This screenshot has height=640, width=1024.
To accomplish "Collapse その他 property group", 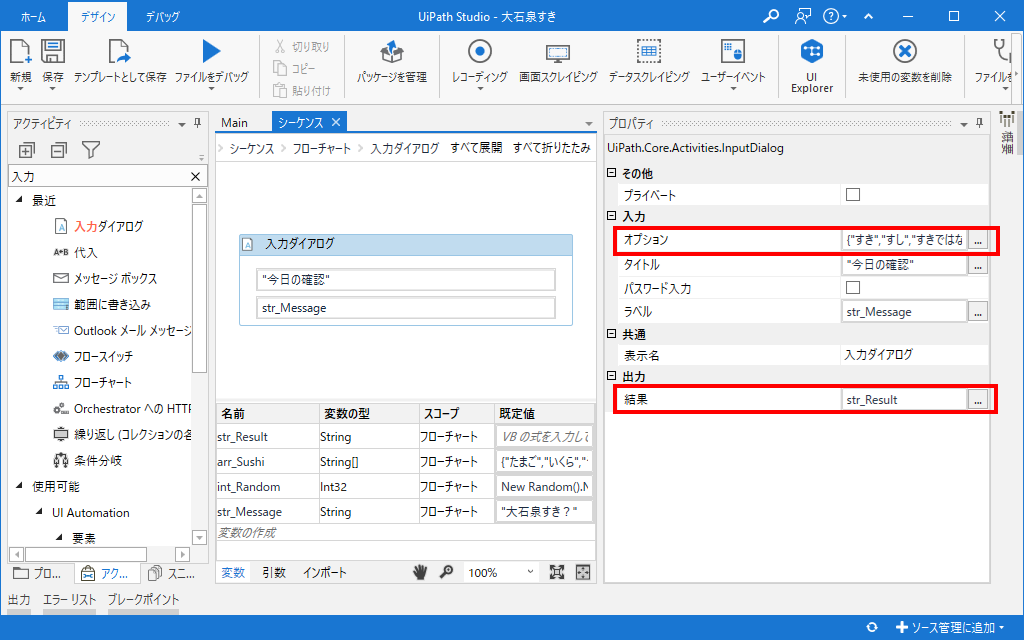I will pyautogui.click(x=612, y=173).
